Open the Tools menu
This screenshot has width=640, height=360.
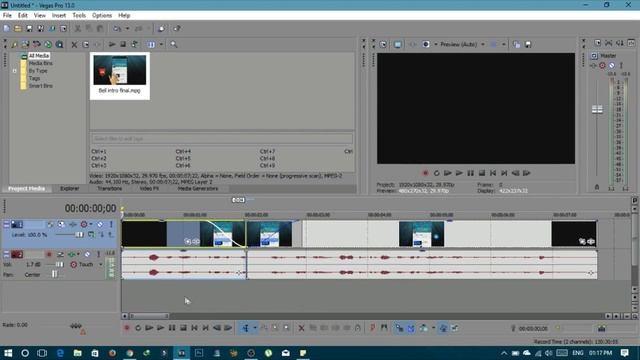[79, 16]
